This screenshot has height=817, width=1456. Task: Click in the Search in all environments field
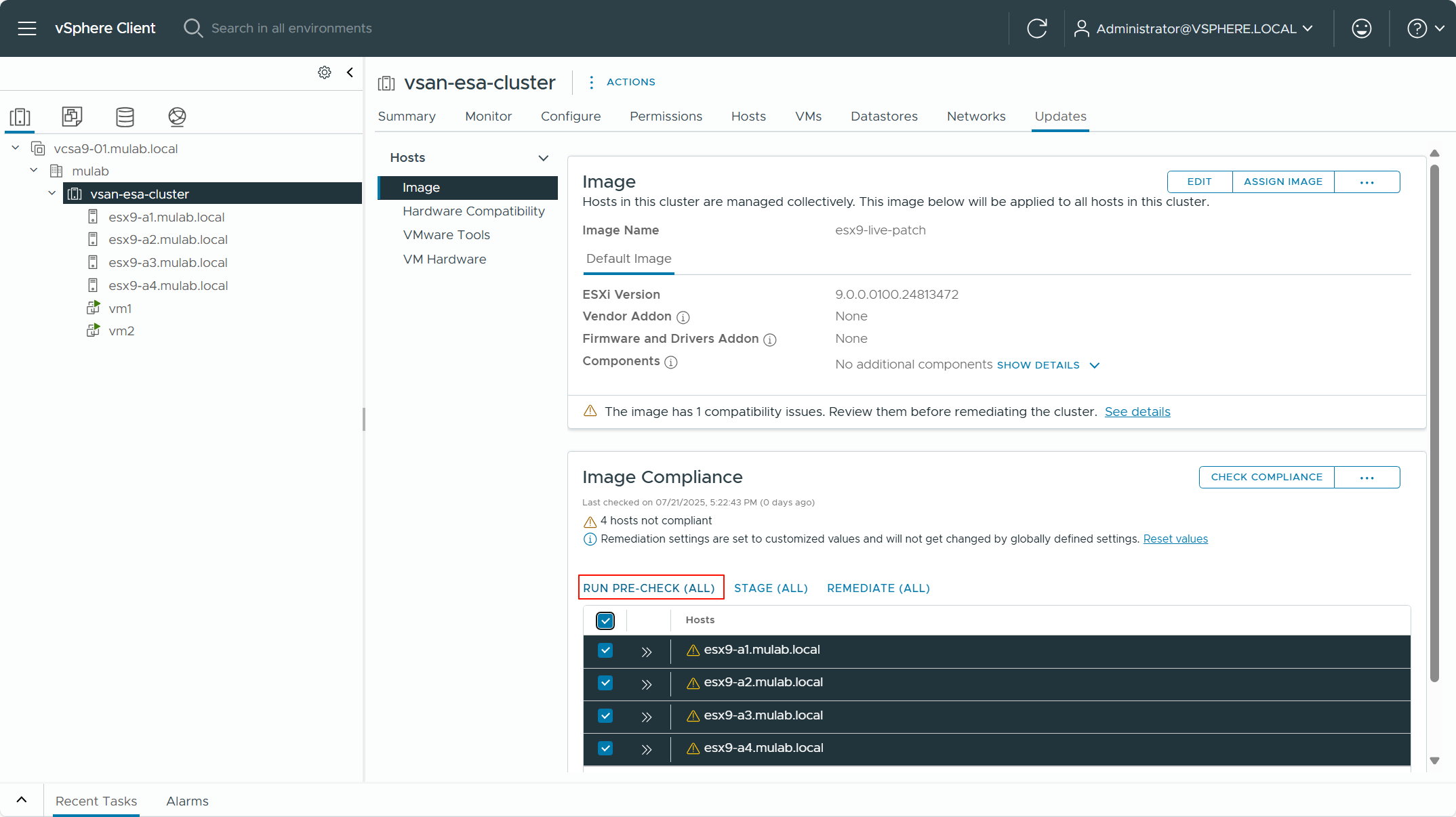(291, 28)
